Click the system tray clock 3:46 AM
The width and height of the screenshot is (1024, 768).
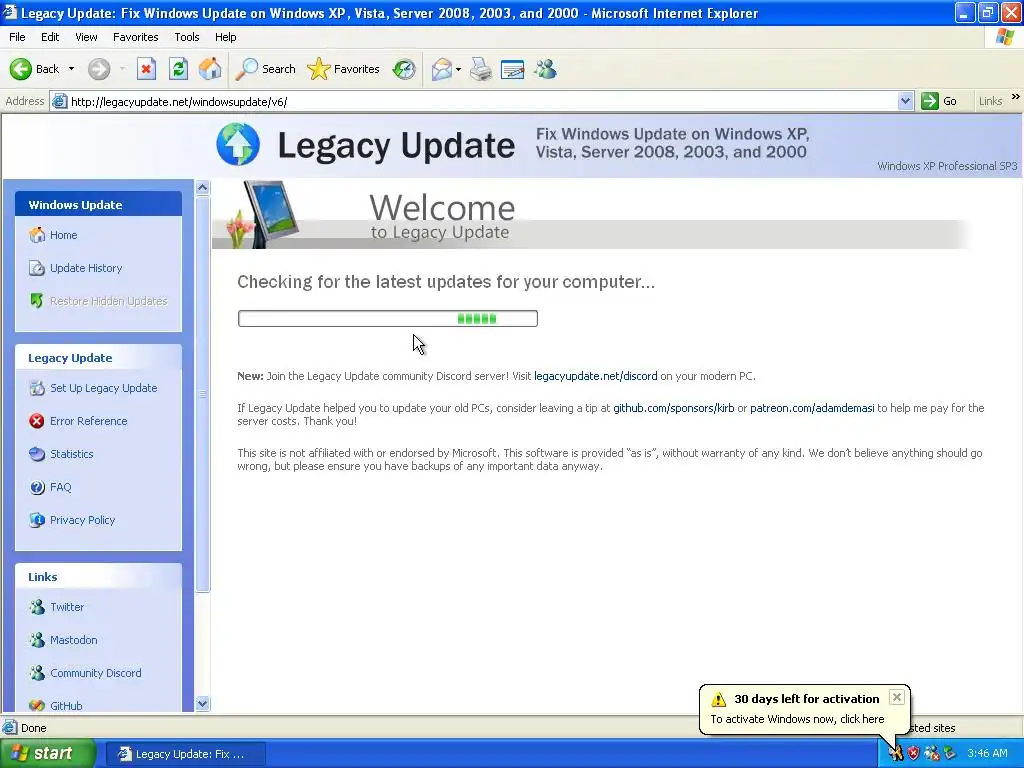tap(987, 754)
